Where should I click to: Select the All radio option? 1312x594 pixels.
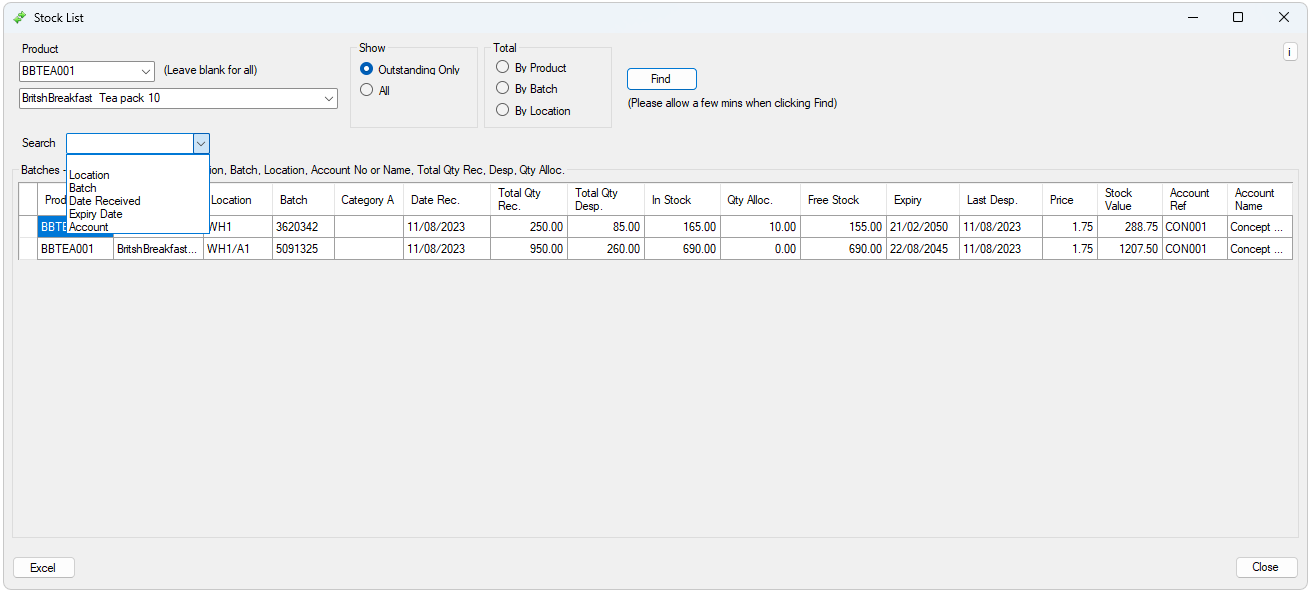367,90
